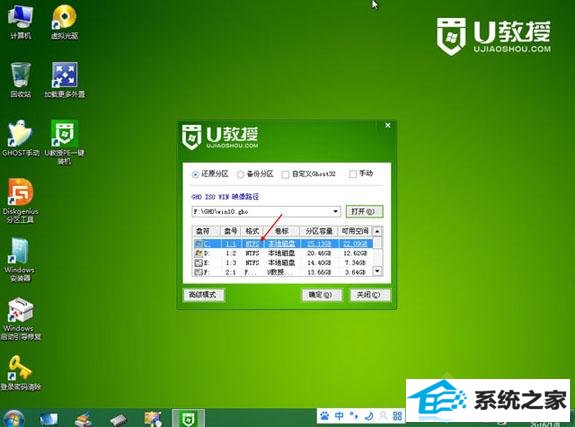
Task: Open the grid toolbox icon in the input bar
Action: pyautogui.click(x=398, y=416)
